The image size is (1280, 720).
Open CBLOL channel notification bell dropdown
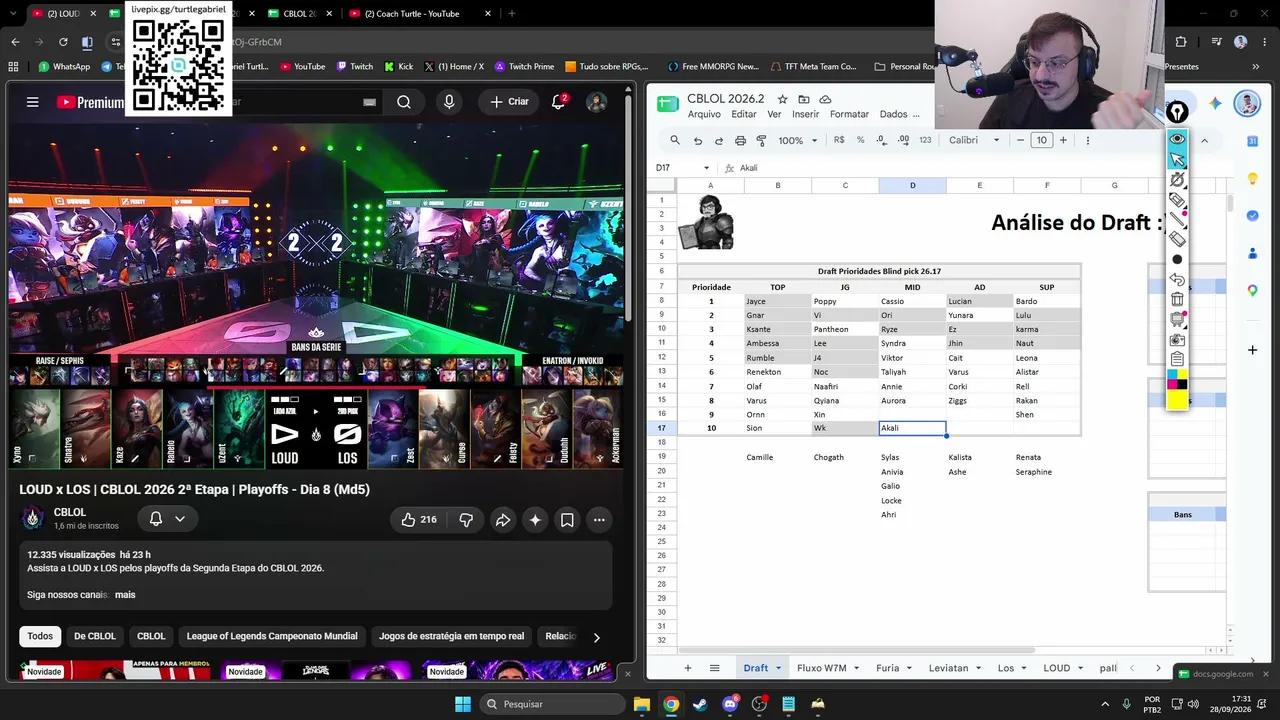pos(167,519)
